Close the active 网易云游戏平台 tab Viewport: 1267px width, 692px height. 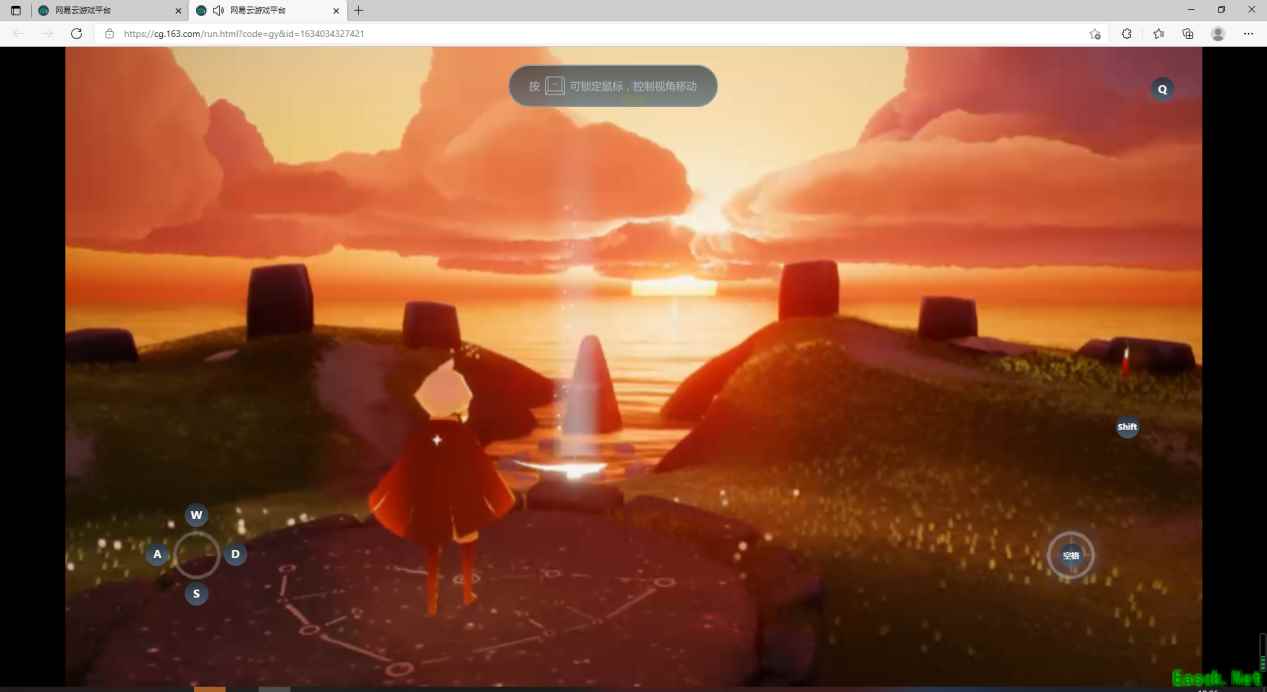click(337, 10)
